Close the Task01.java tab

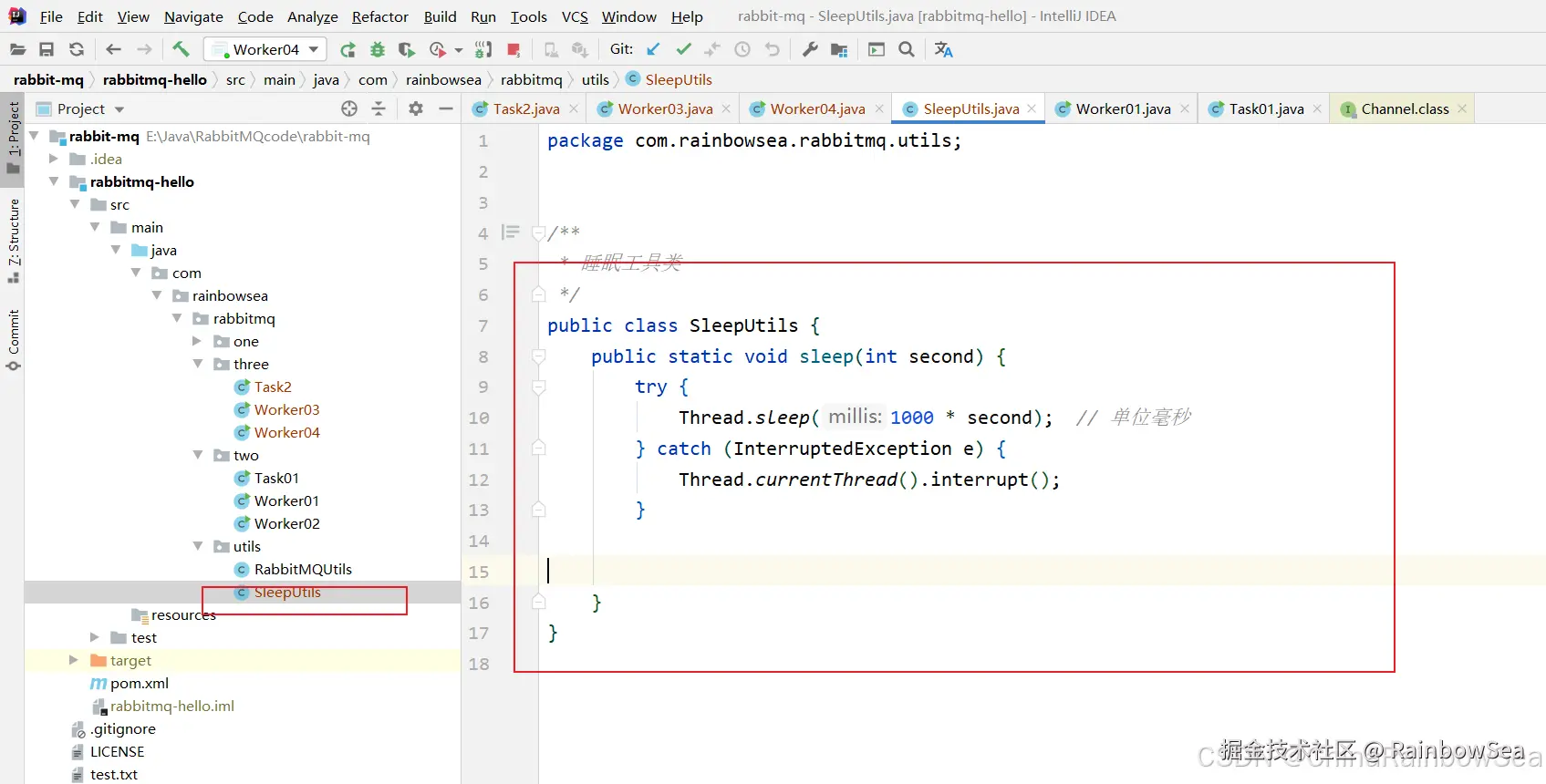point(1317,108)
